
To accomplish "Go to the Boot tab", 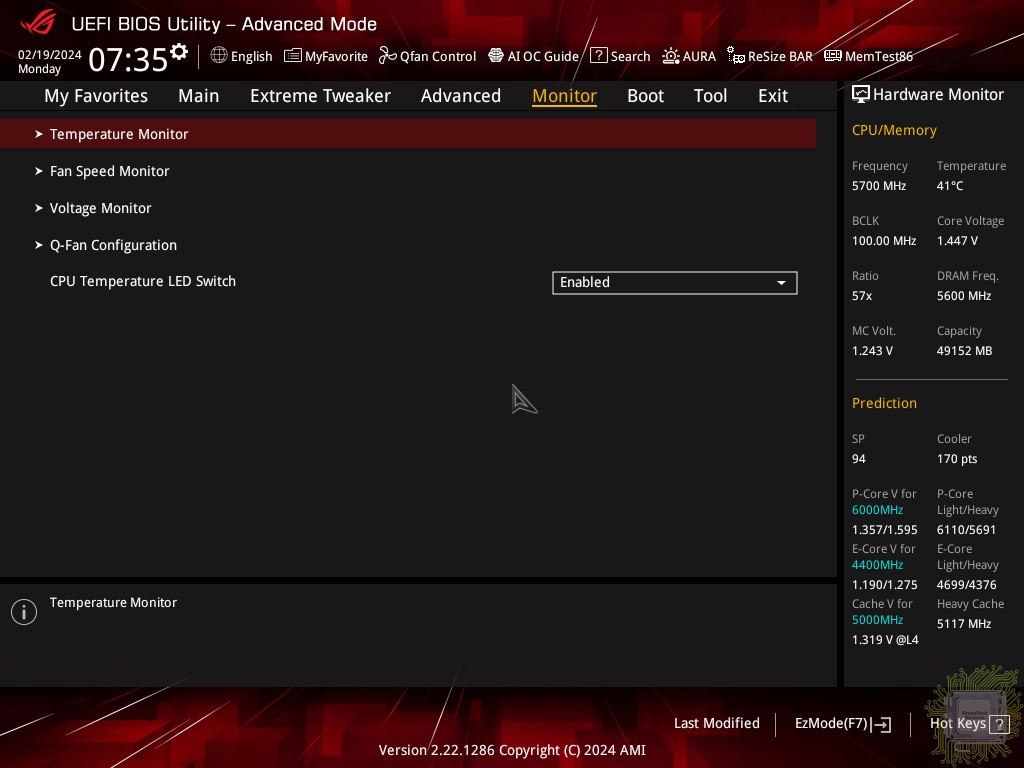I will click(645, 96).
